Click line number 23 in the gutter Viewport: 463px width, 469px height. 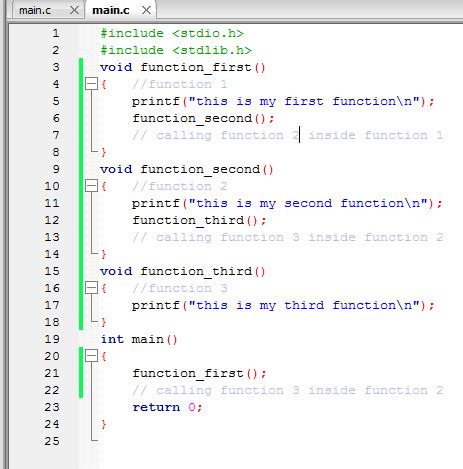52,407
